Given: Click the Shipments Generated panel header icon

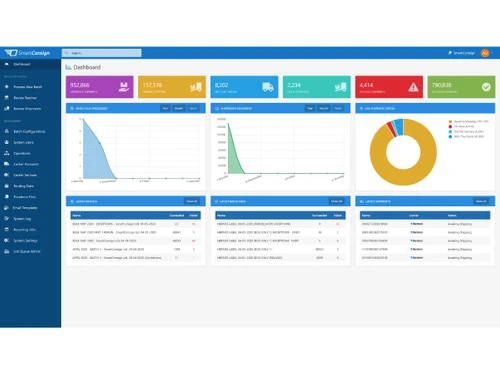Looking at the screenshot, I should coord(216,109).
